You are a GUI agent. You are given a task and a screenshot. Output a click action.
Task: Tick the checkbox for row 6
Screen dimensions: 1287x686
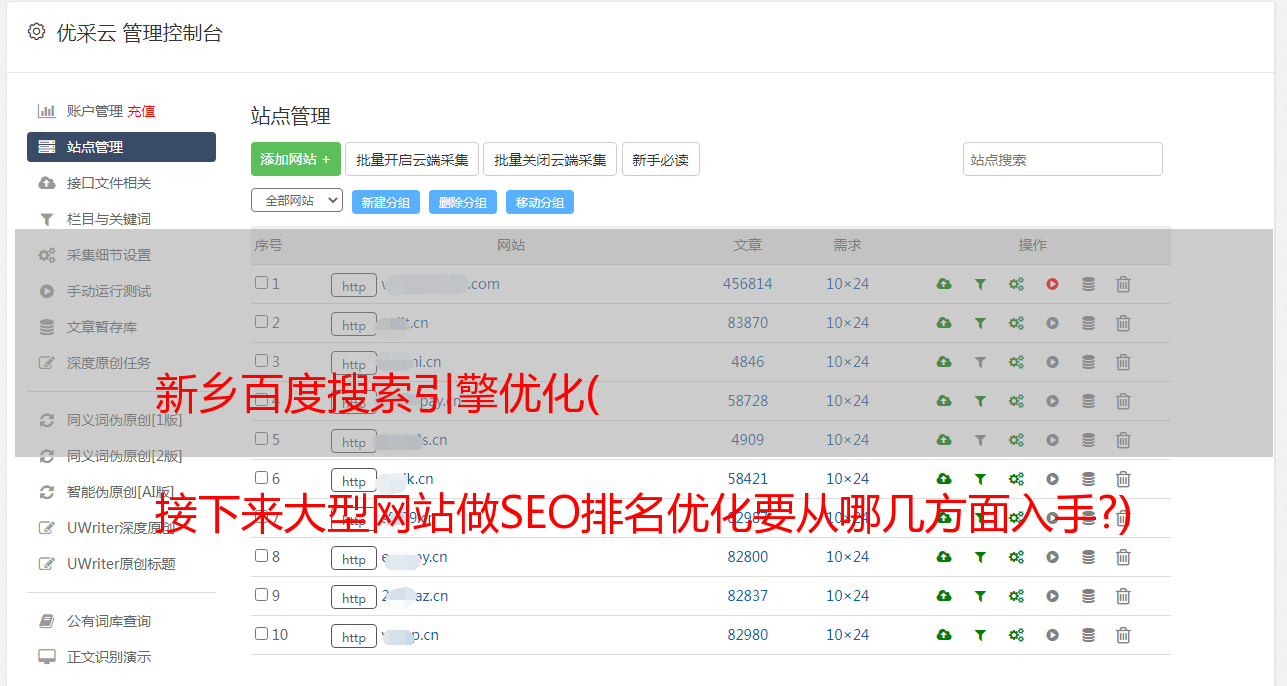261,478
